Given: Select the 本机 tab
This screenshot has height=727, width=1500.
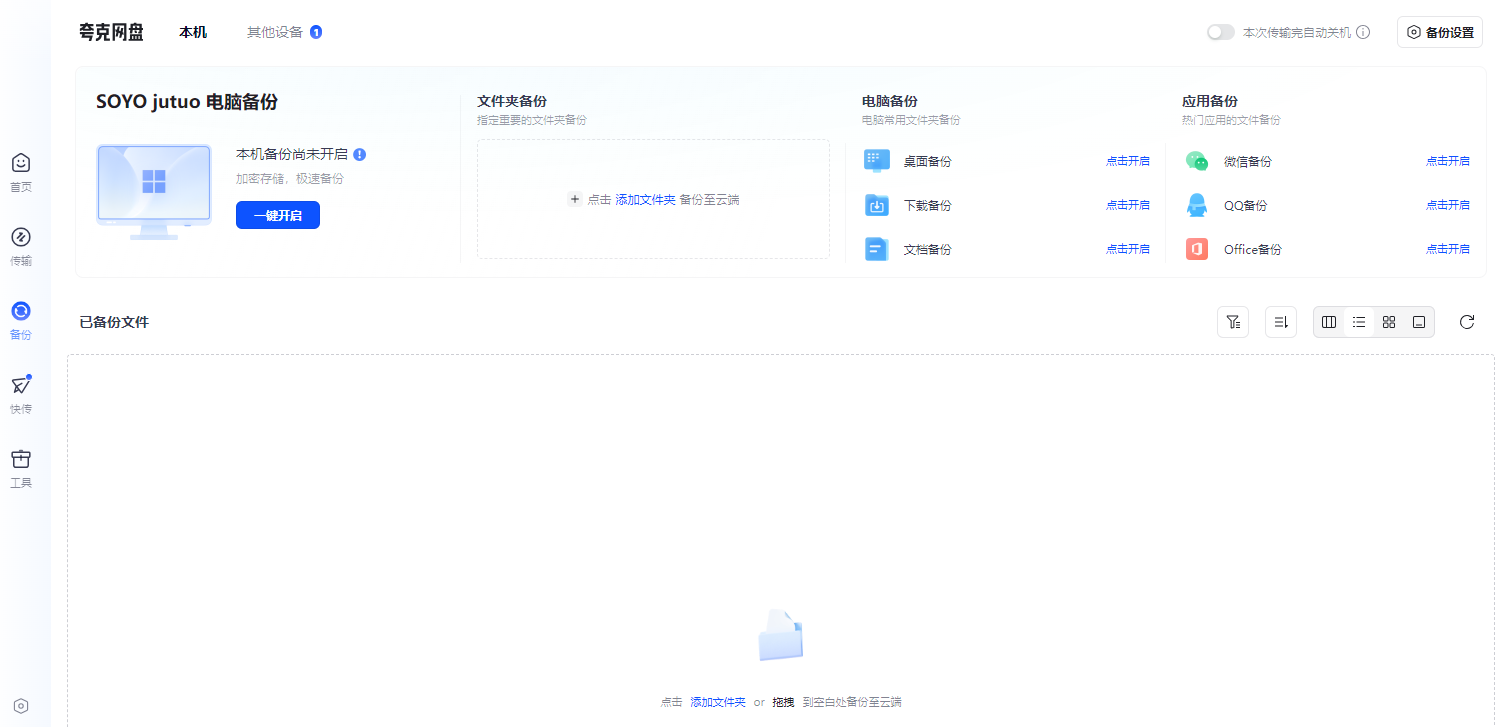Looking at the screenshot, I should pos(193,32).
